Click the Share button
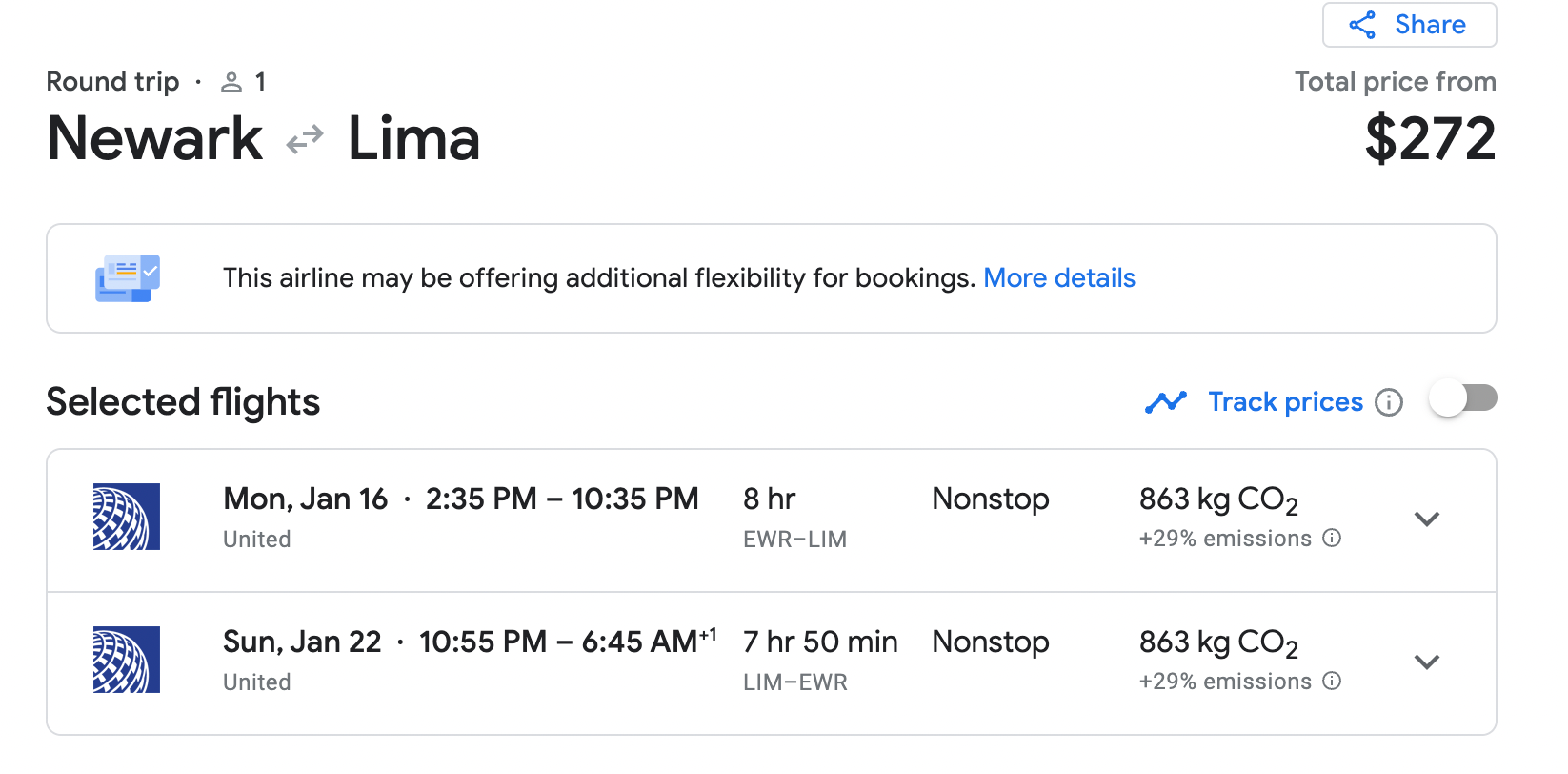 pyautogui.click(x=1409, y=25)
